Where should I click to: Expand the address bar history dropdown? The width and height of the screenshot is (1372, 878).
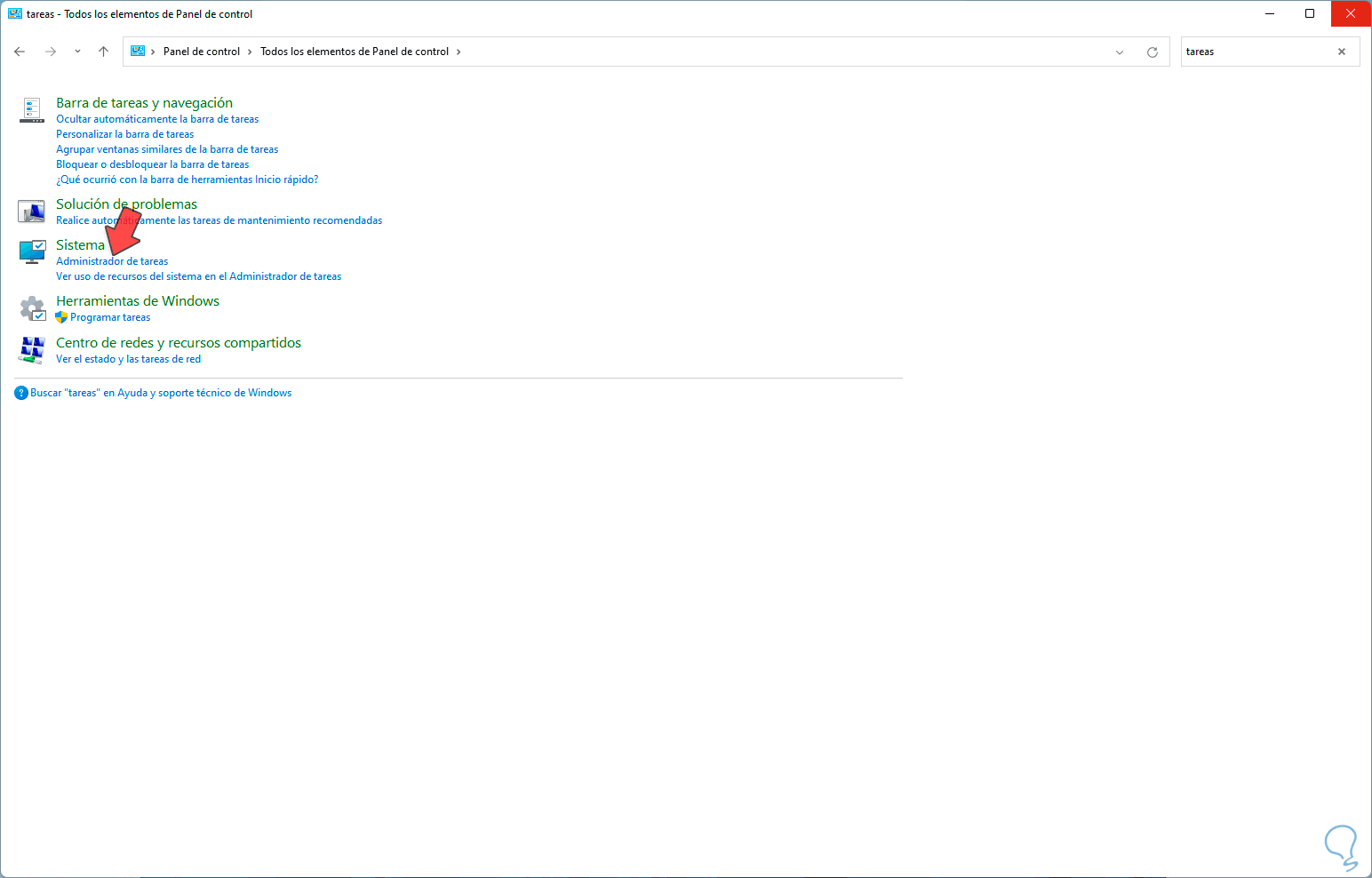point(1120,52)
